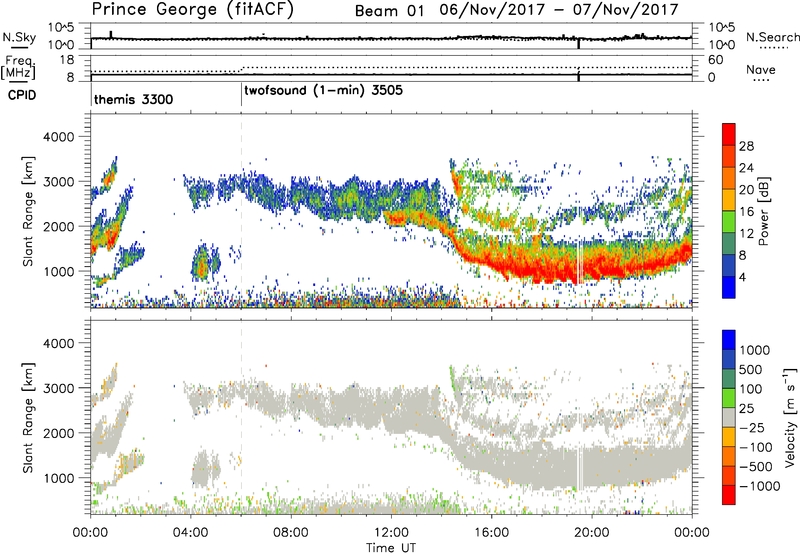Select the "-500" value on the Velocity colorbar

coord(756,467)
